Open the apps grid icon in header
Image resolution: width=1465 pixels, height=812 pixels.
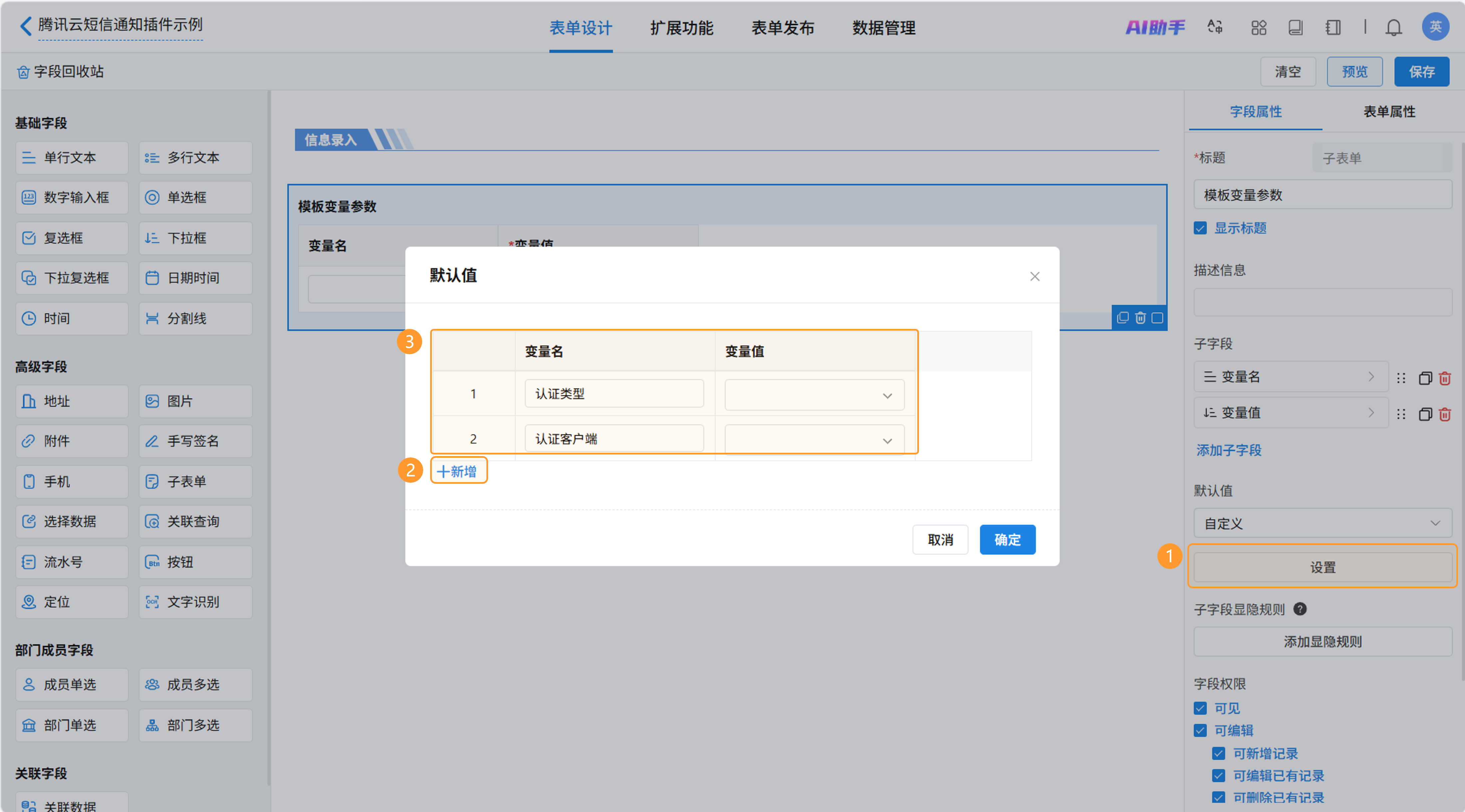[x=1259, y=27]
